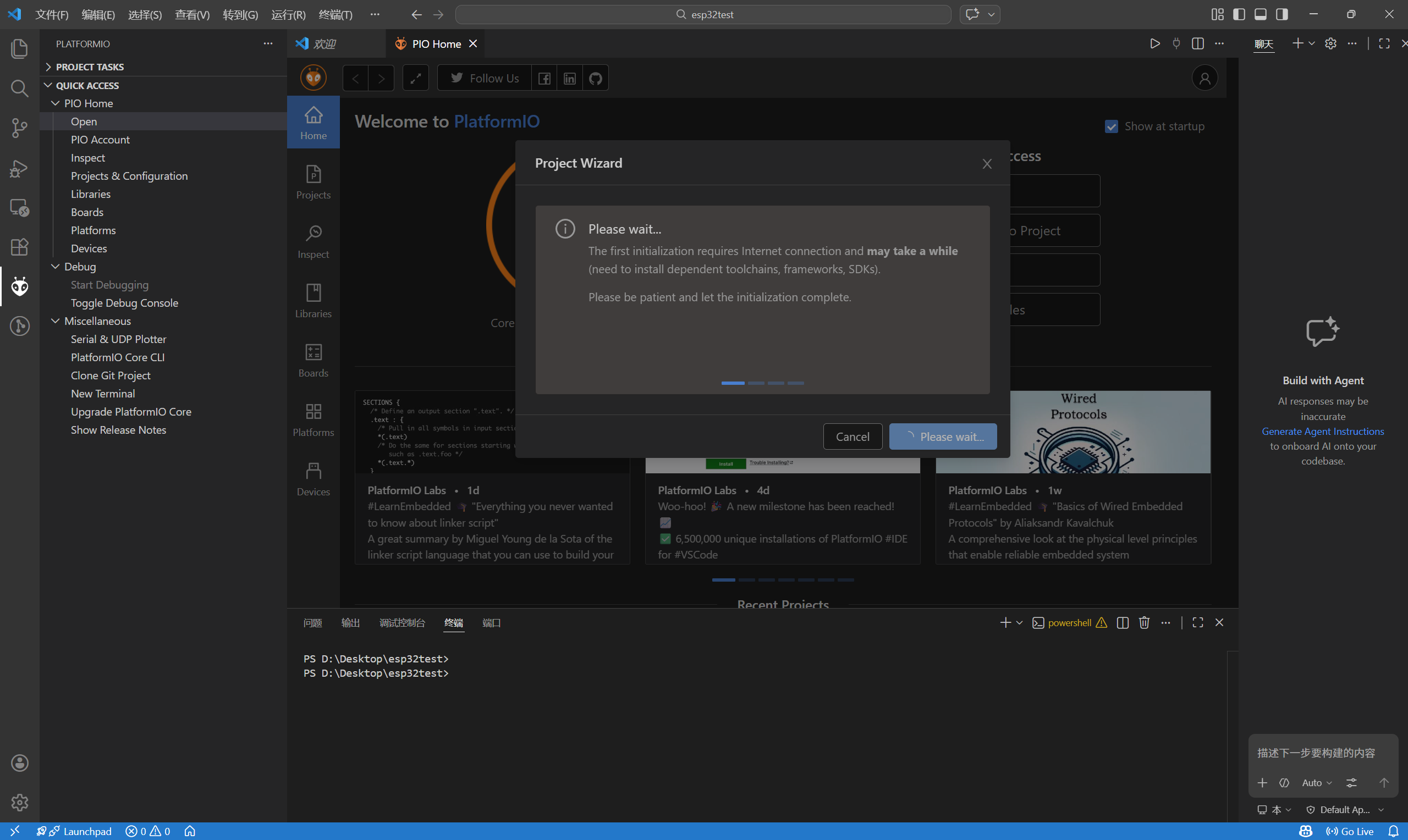This screenshot has width=1408, height=840.
Task: Open the Extensions view in activity bar
Action: 19,247
